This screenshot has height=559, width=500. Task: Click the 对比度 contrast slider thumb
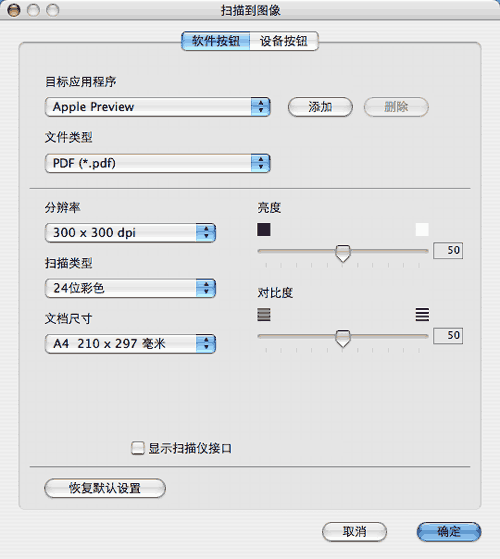[x=343, y=338]
